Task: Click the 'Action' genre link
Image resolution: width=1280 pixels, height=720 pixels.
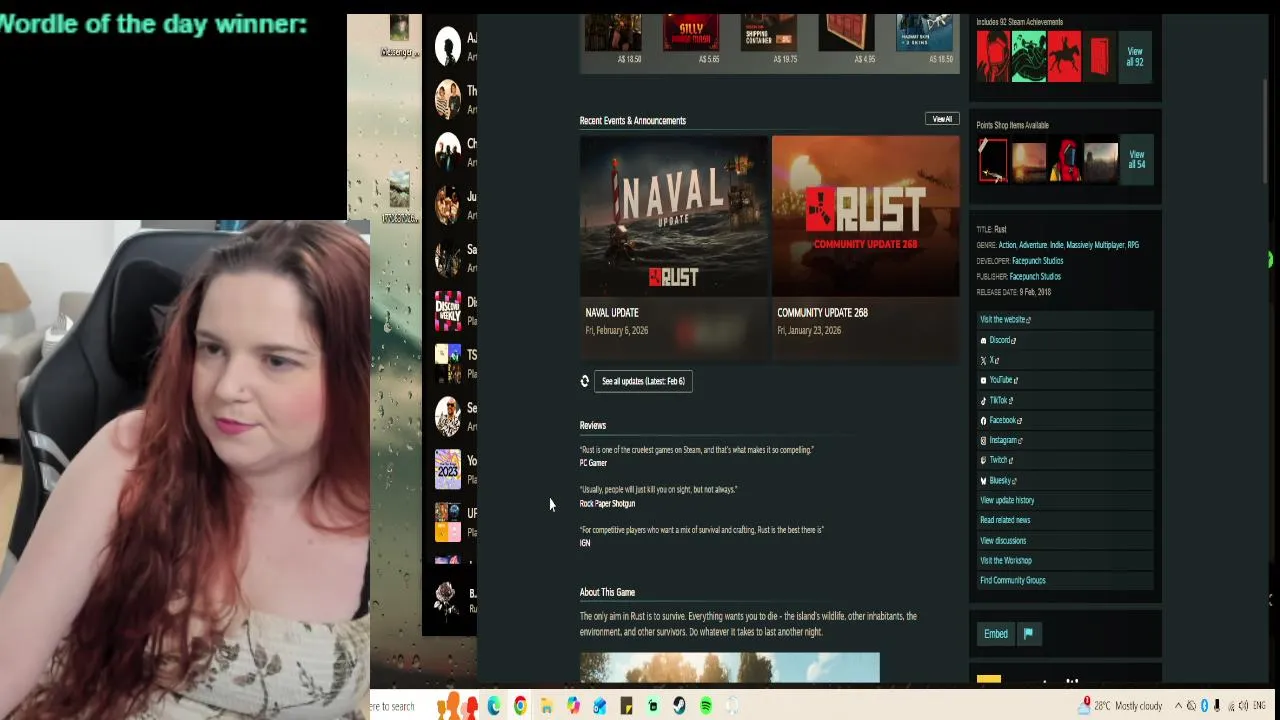Action: (1007, 245)
